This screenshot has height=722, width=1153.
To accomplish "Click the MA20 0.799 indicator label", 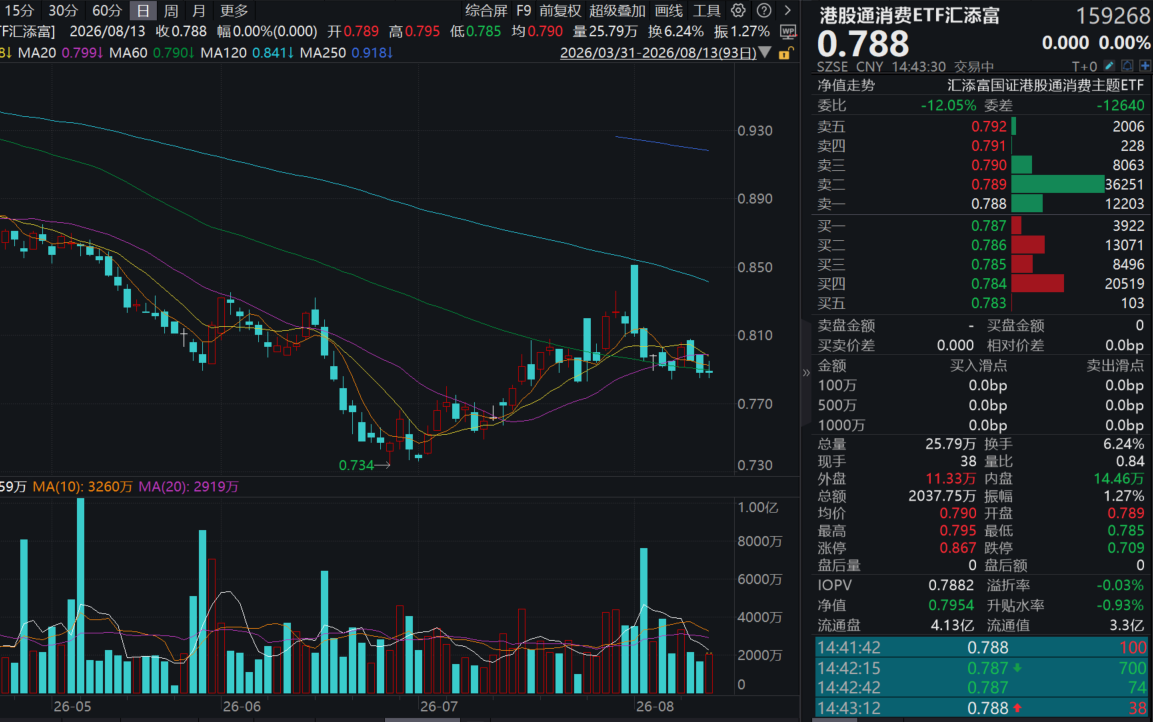I will 60,53.
